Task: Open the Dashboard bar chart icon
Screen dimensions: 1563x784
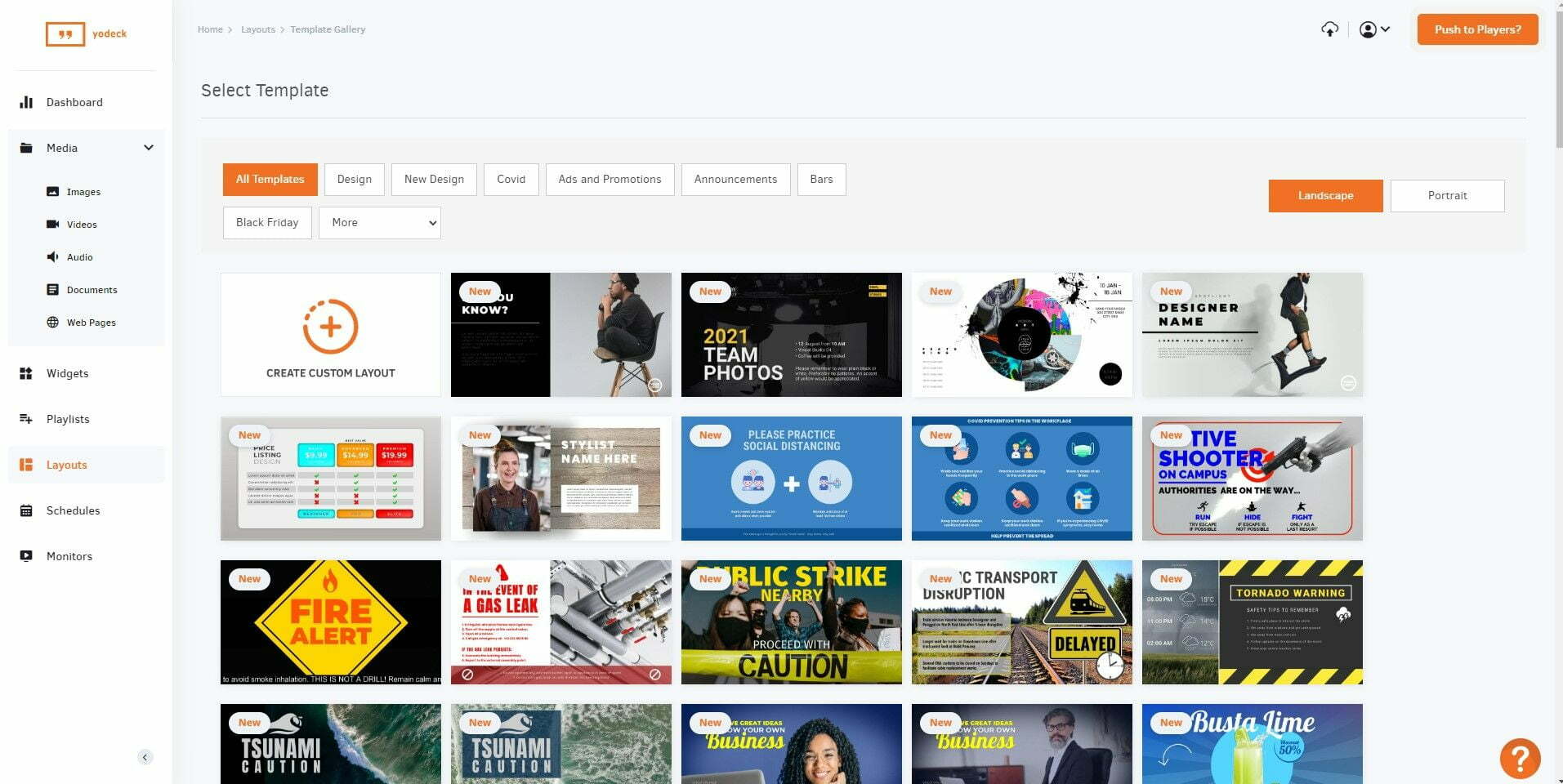Action: [x=26, y=102]
